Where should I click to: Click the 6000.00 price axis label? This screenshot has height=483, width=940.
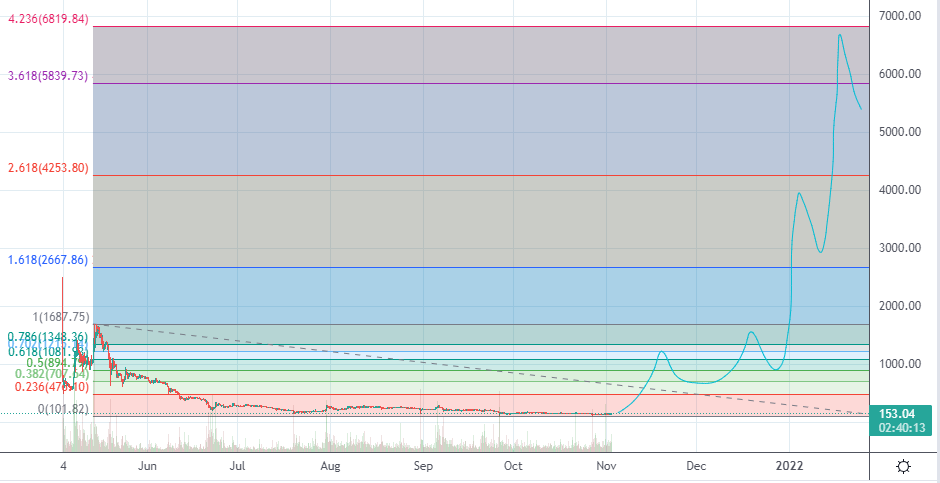900,74
